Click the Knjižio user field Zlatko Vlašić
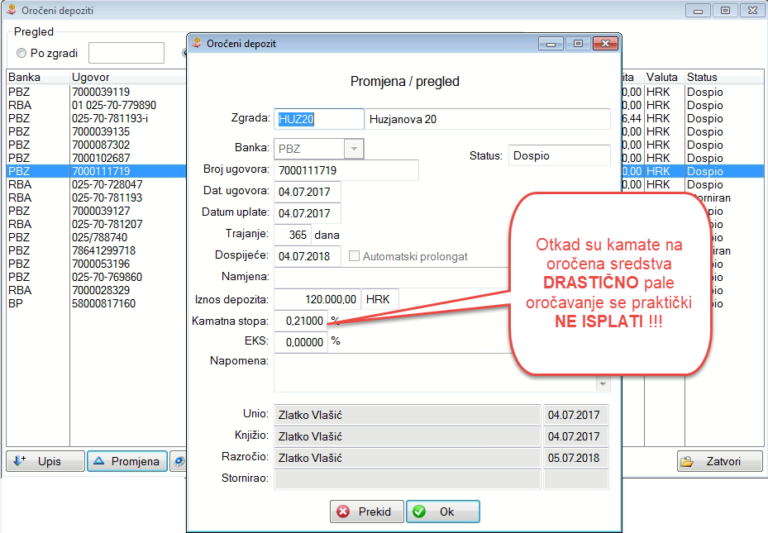The image size is (768, 533). coord(408,436)
